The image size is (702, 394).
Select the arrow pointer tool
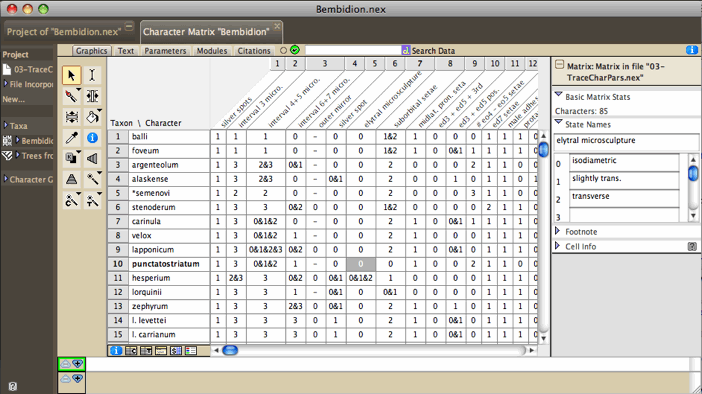[x=72, y=75]
